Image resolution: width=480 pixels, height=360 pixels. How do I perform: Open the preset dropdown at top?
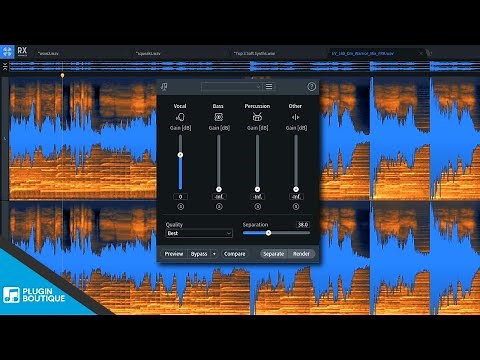(x=231, y=87)
